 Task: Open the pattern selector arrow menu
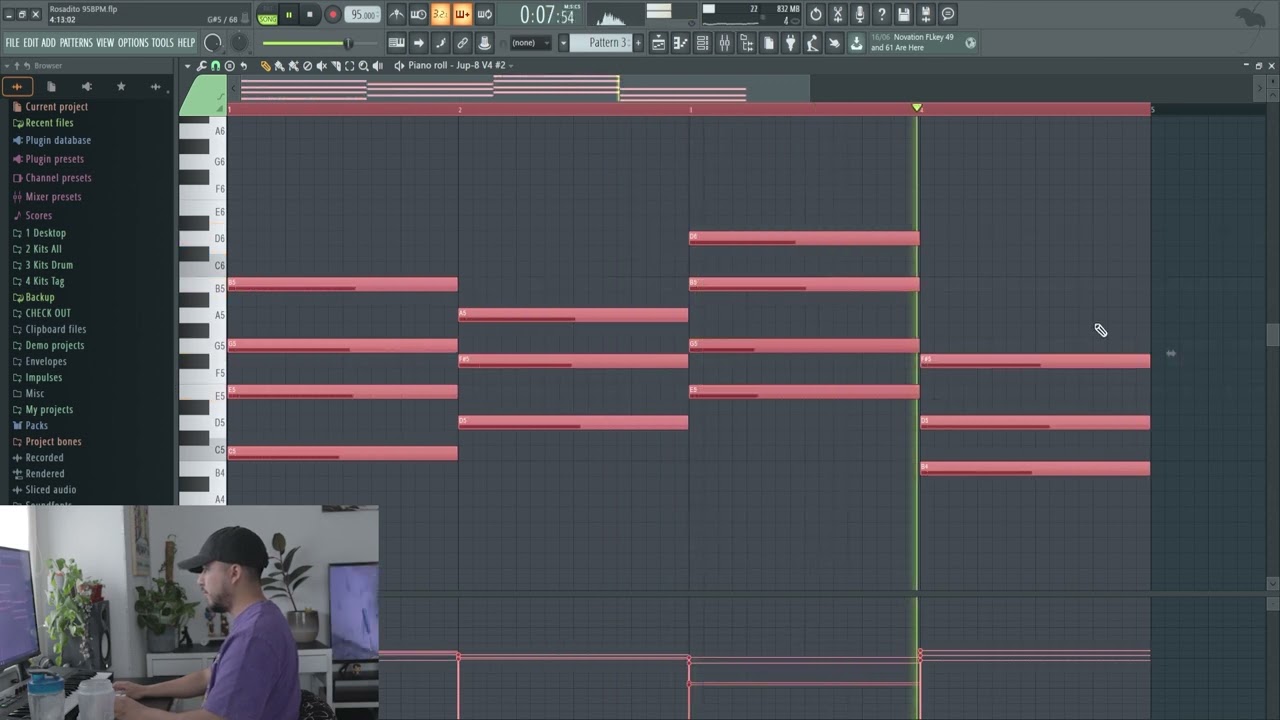click(564, 43)
